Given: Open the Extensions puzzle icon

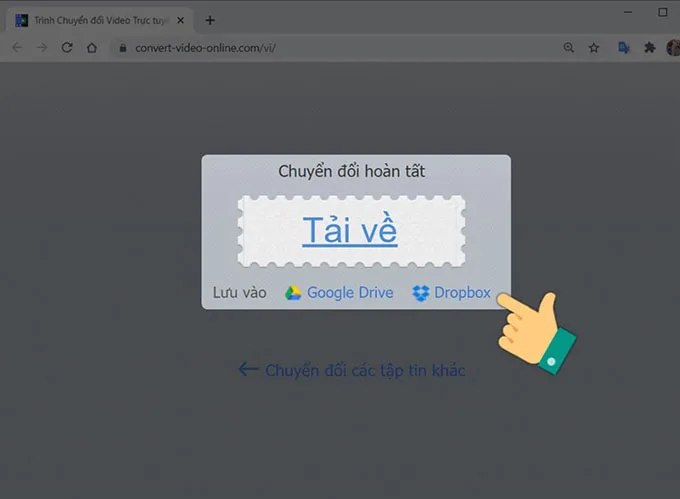Looking at the screenshot, I should tap(649, 47).
